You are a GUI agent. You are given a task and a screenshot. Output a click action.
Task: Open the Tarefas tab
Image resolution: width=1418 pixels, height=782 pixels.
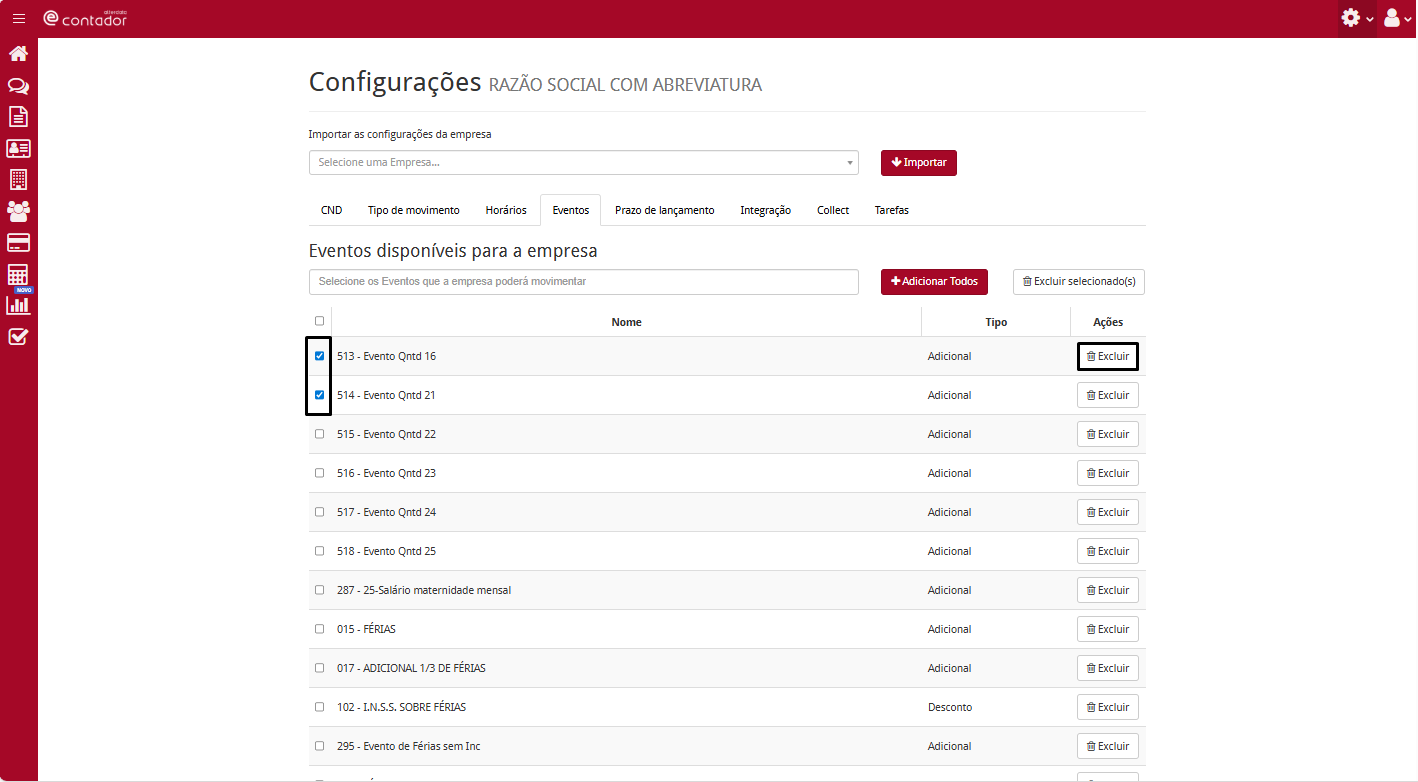pyautogui.click(x=892, y=210)
